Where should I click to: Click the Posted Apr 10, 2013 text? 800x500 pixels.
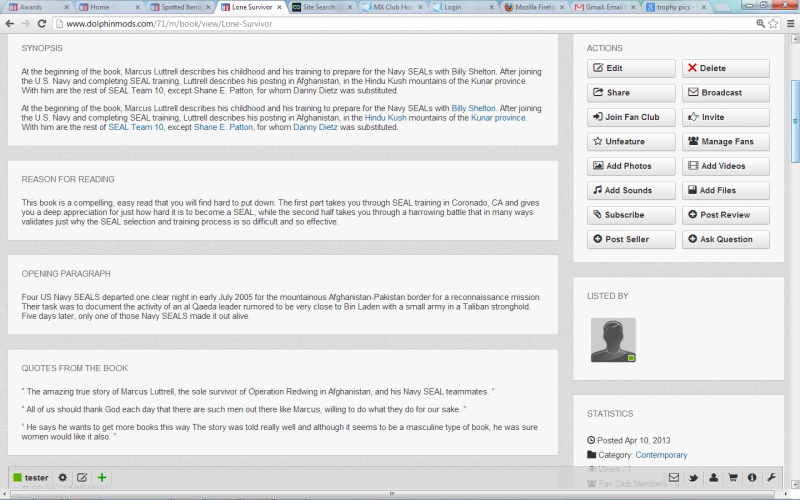pyautogui.click(x=634, y=440)
